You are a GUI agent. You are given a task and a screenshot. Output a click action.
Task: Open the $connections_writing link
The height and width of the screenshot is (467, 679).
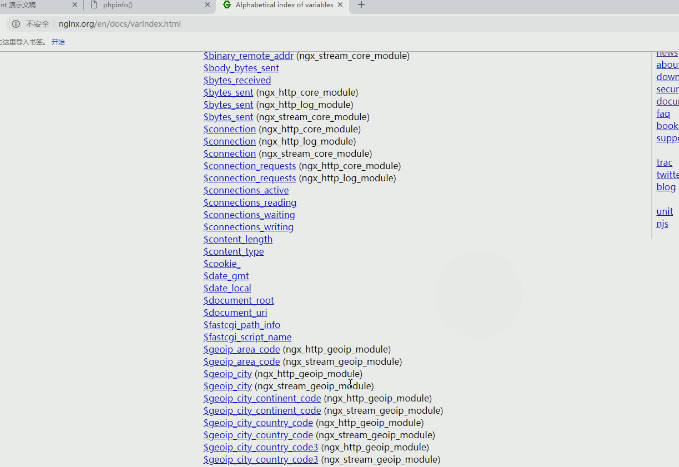[248, 227]
